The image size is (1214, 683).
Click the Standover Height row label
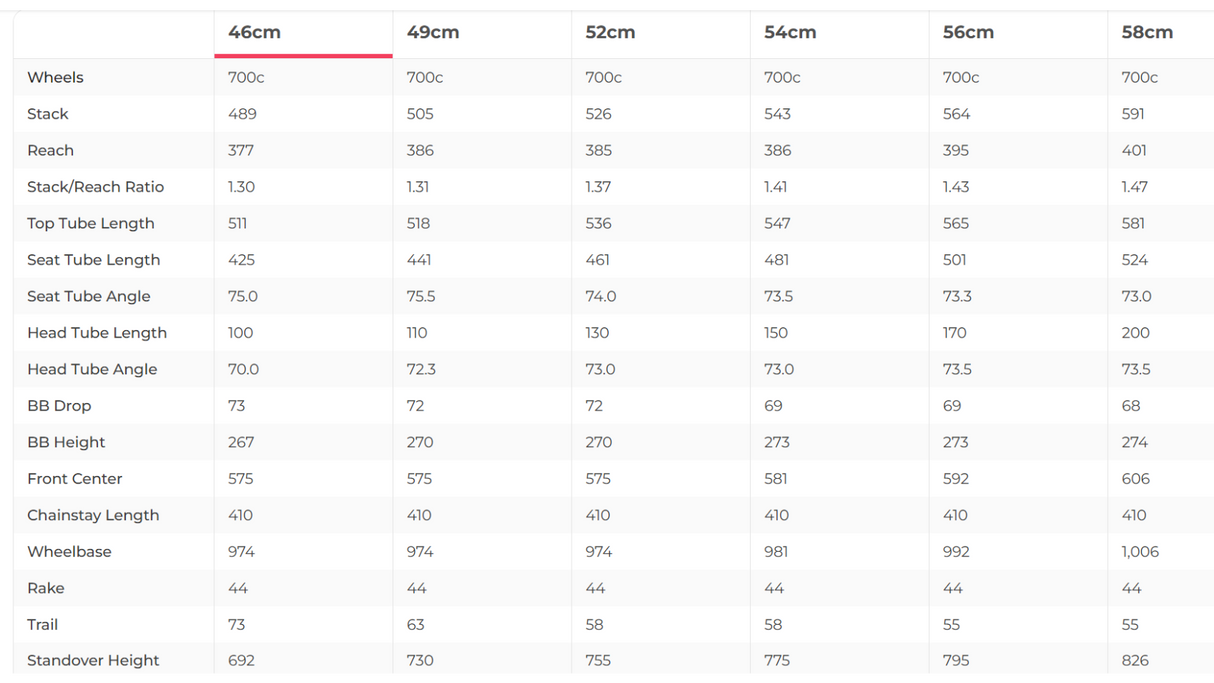pyautogui.click(x=93, y=661)
